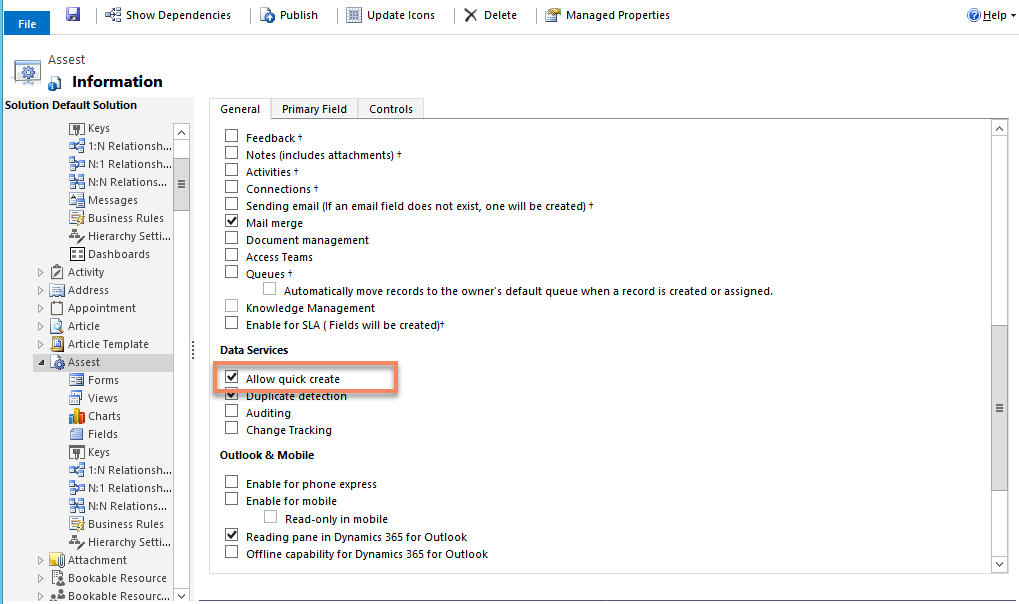
Task: Select Forms under the Assest entity
Action: 103,380
